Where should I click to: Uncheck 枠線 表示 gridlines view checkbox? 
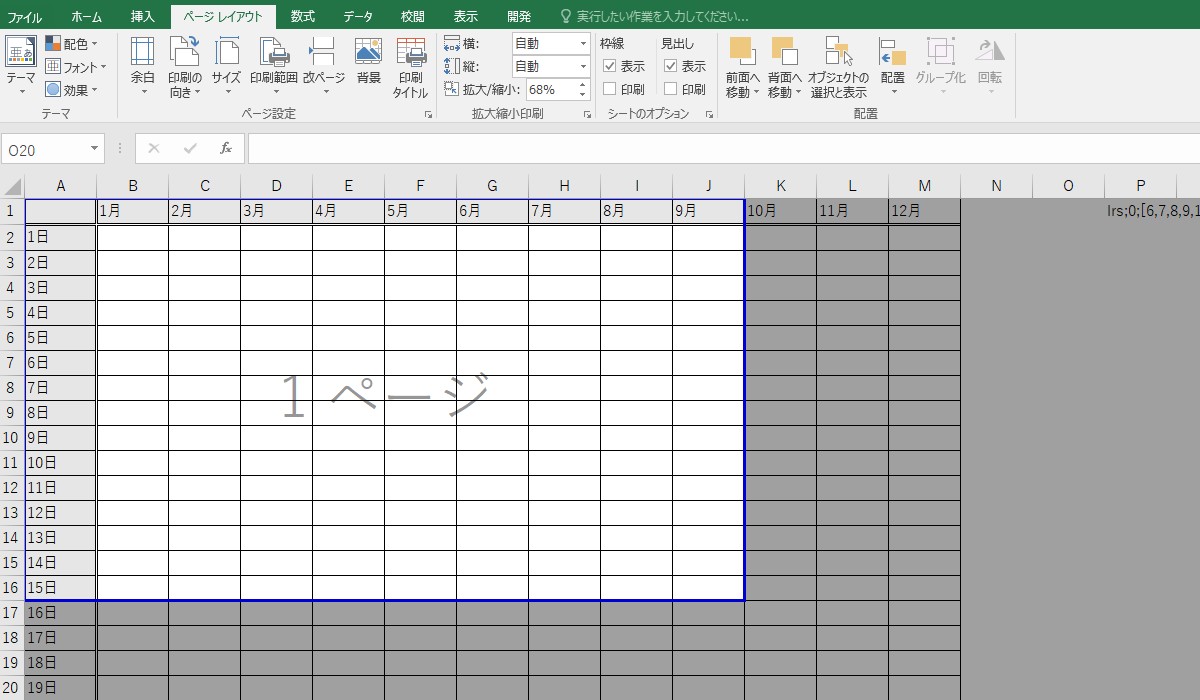click(x=610, y=67)
